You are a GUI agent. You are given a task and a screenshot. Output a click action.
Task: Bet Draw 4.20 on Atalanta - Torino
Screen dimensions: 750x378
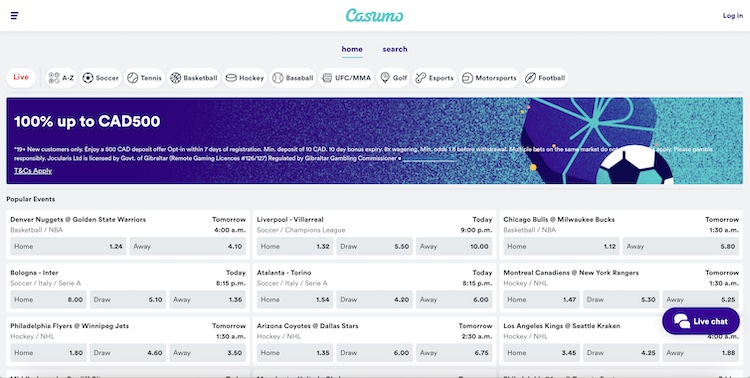pos(375,300)
